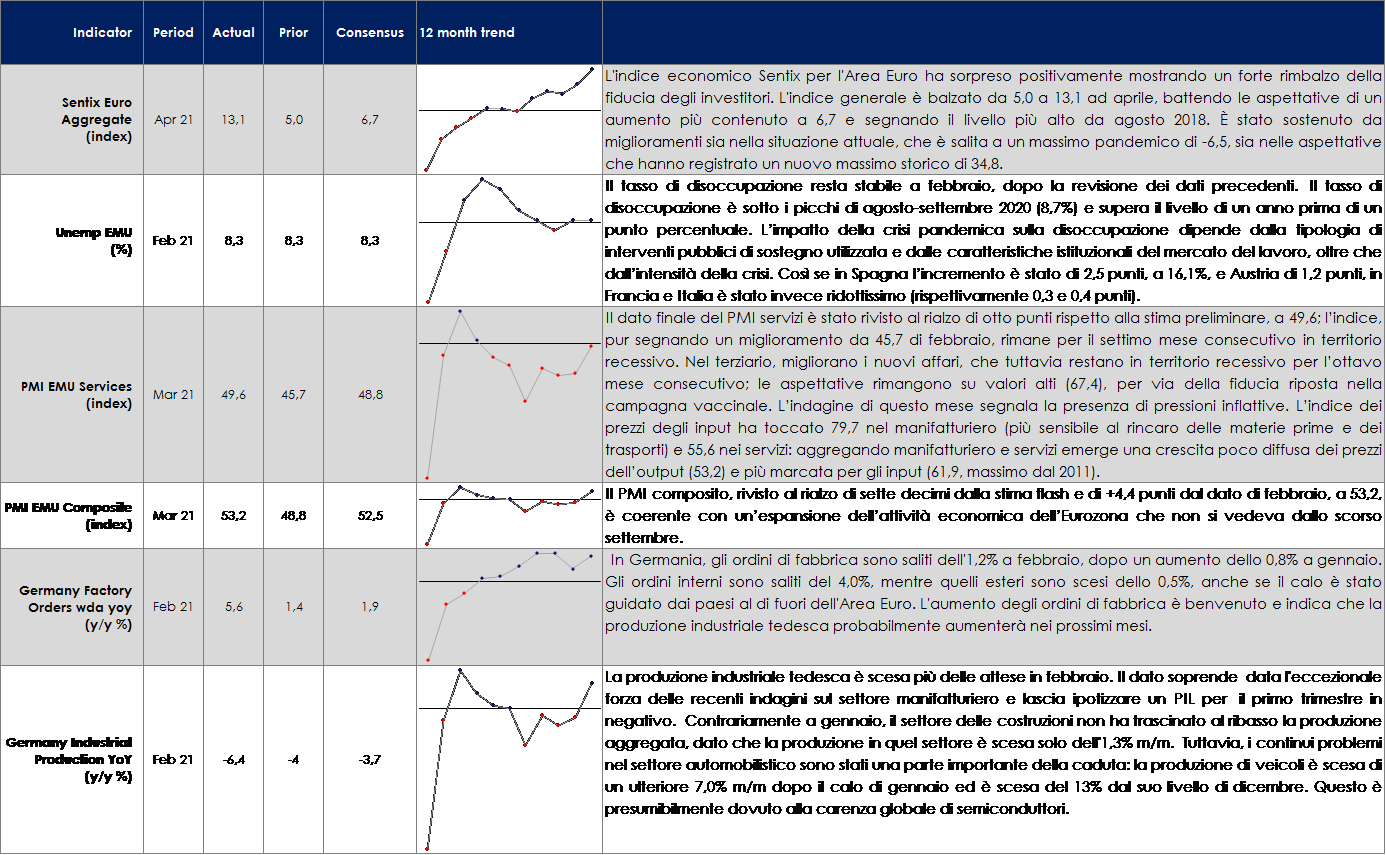Click the Sentix index commentary paragraph
Viewport: 1386px width, 855px height.
(993, 120)
